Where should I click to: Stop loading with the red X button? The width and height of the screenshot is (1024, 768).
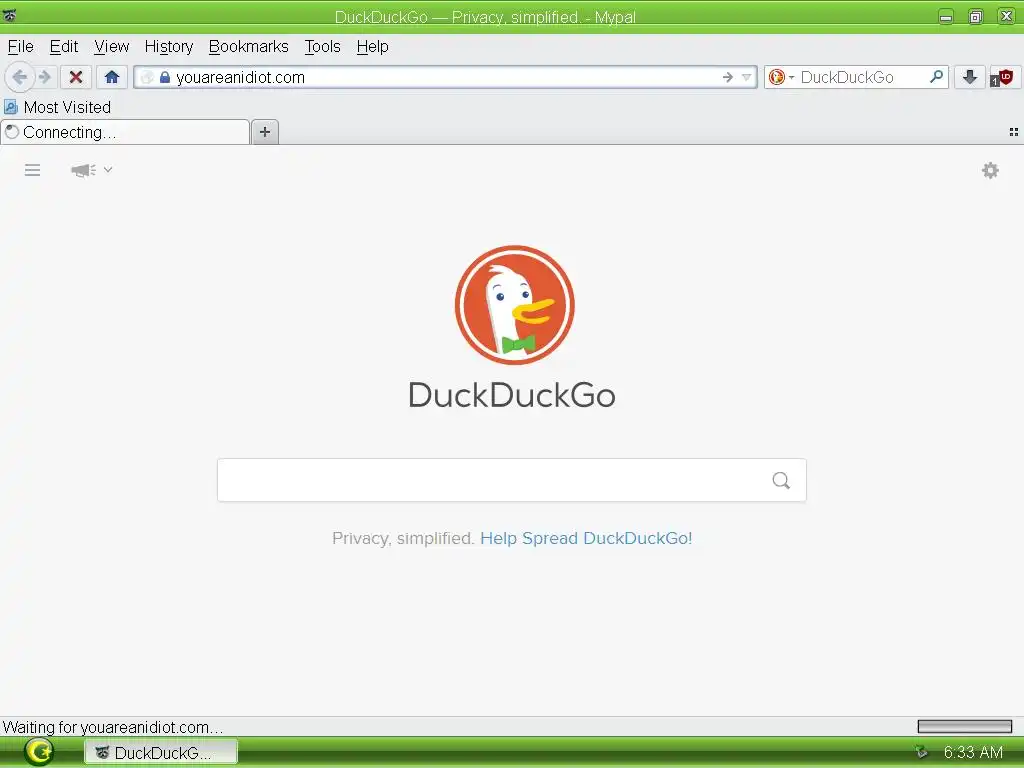click(x=76, y=77)
